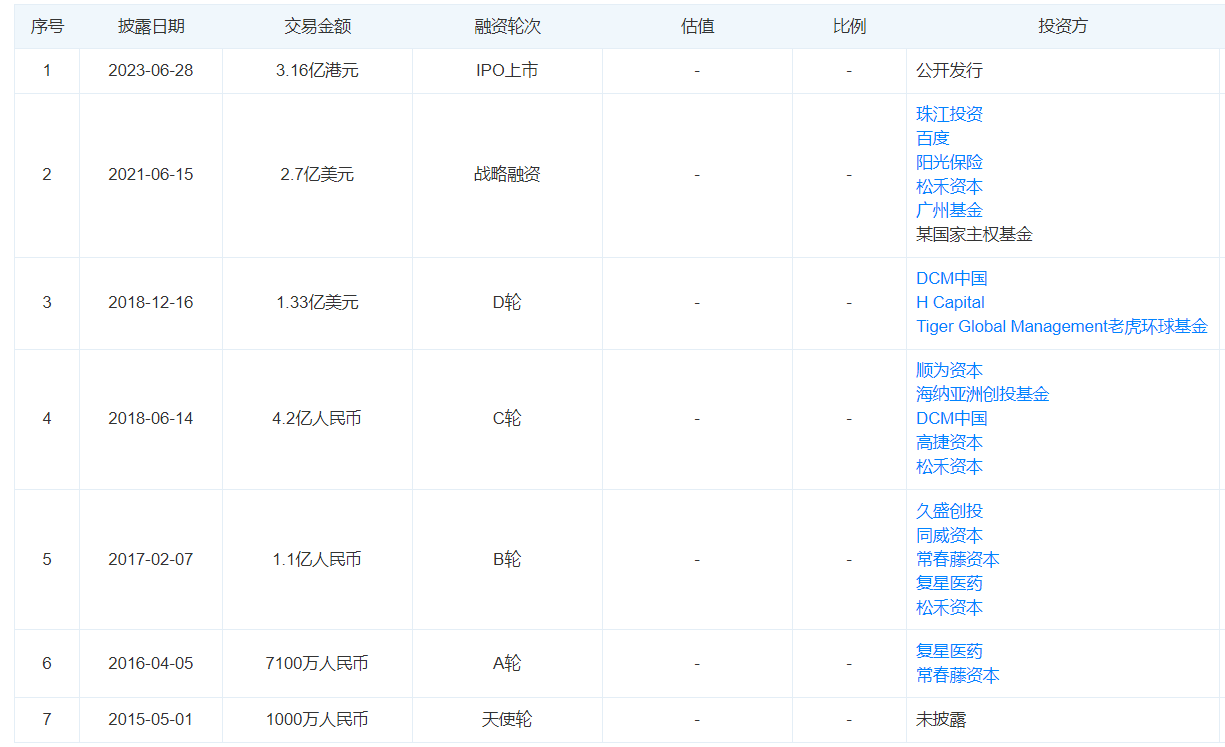Click the 投资方 column header
This screenshot has width=1225, height=747.
pos(1063,26)
